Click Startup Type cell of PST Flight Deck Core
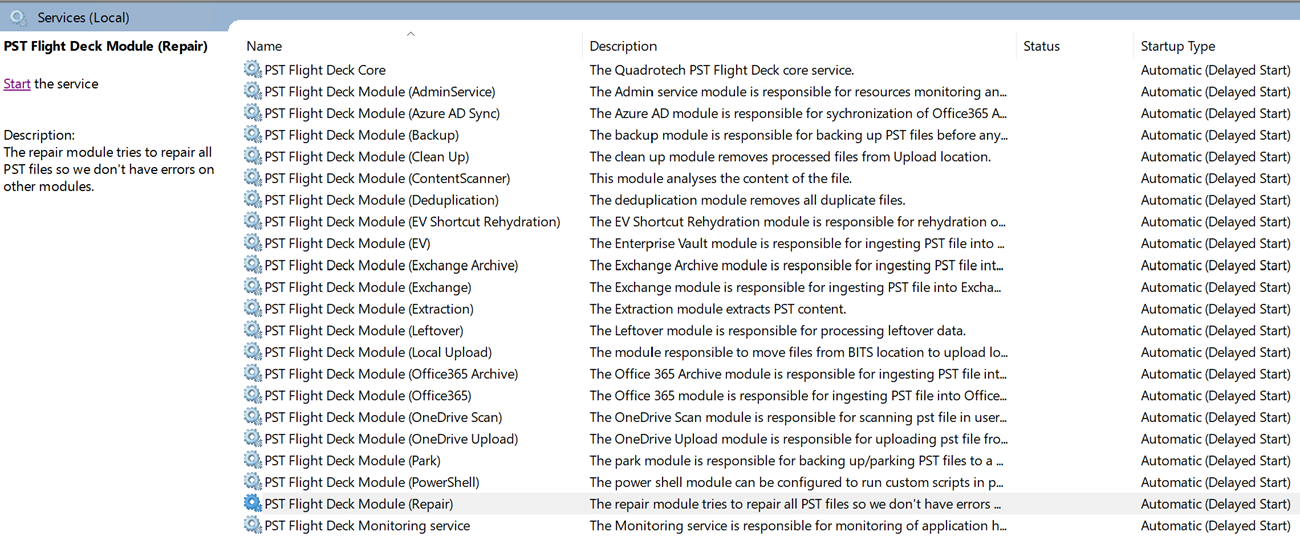Screen dimensions: 1300x536 pos(1215,70)
